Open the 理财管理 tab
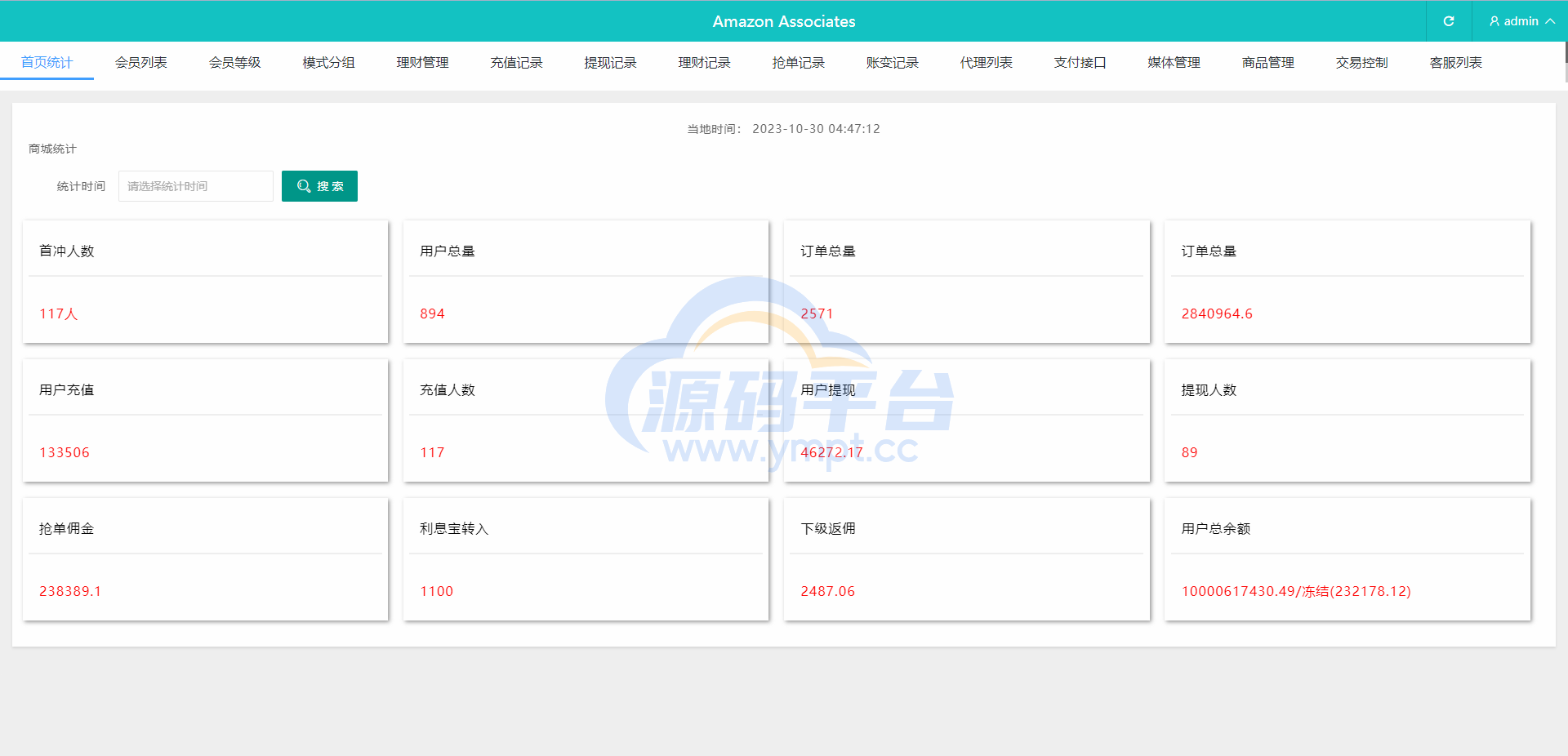1568x756 pixels. 422,62
